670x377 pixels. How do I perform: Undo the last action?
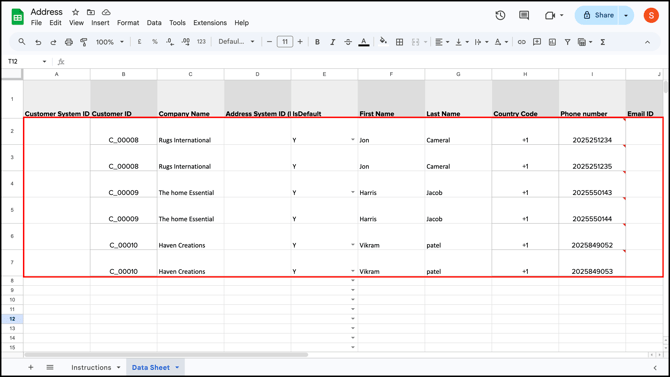coord(38,42)
